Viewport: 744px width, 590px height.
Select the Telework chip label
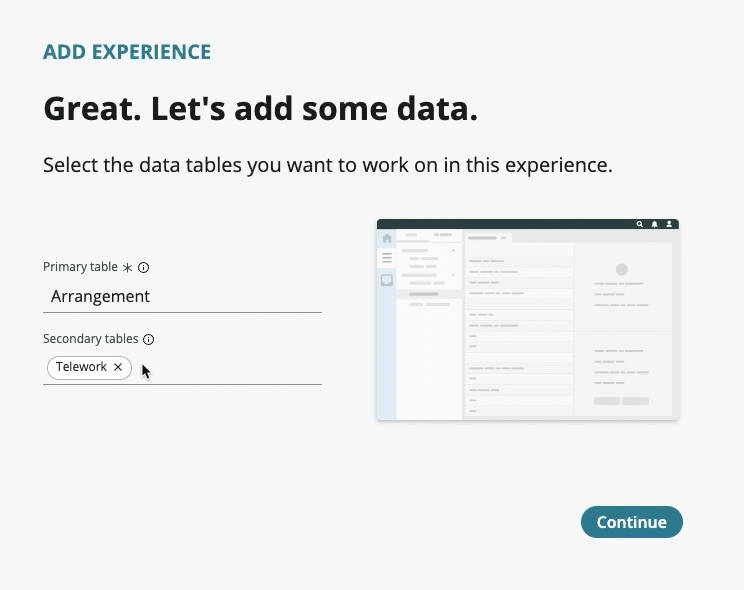click(81, 368)
